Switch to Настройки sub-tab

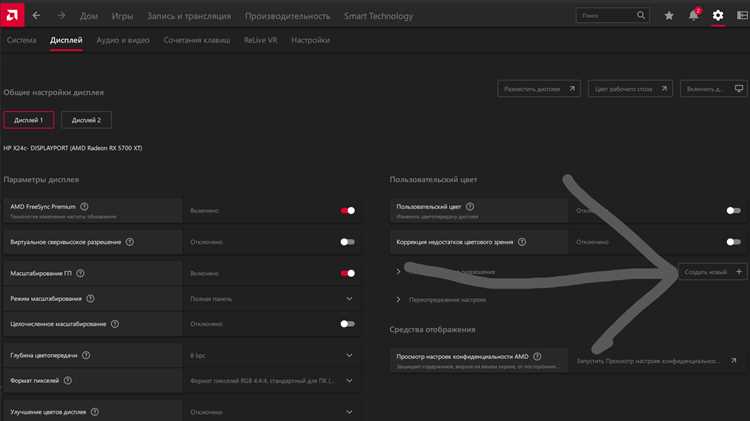point(310,41)
